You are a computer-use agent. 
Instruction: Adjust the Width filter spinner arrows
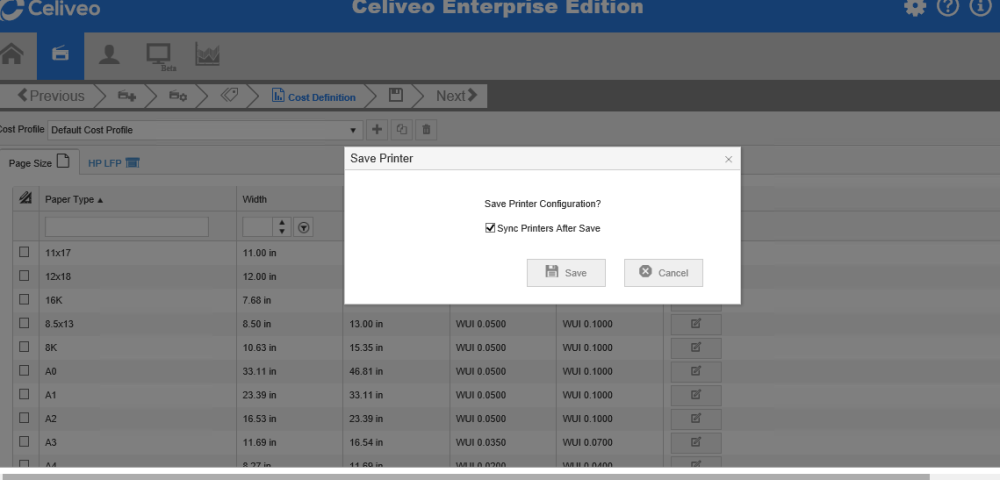pos(282,227)
